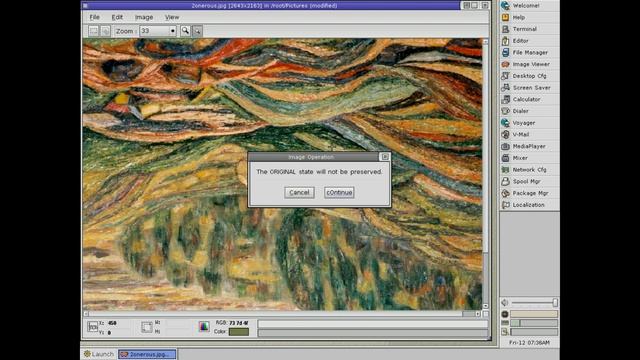Launch Voyager web browser

[x=529, y=123]
